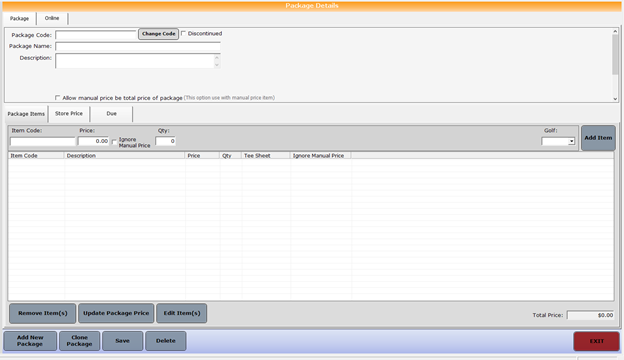Click the Add Item button
The image size is (624, 360).
[x=598, y=138]
